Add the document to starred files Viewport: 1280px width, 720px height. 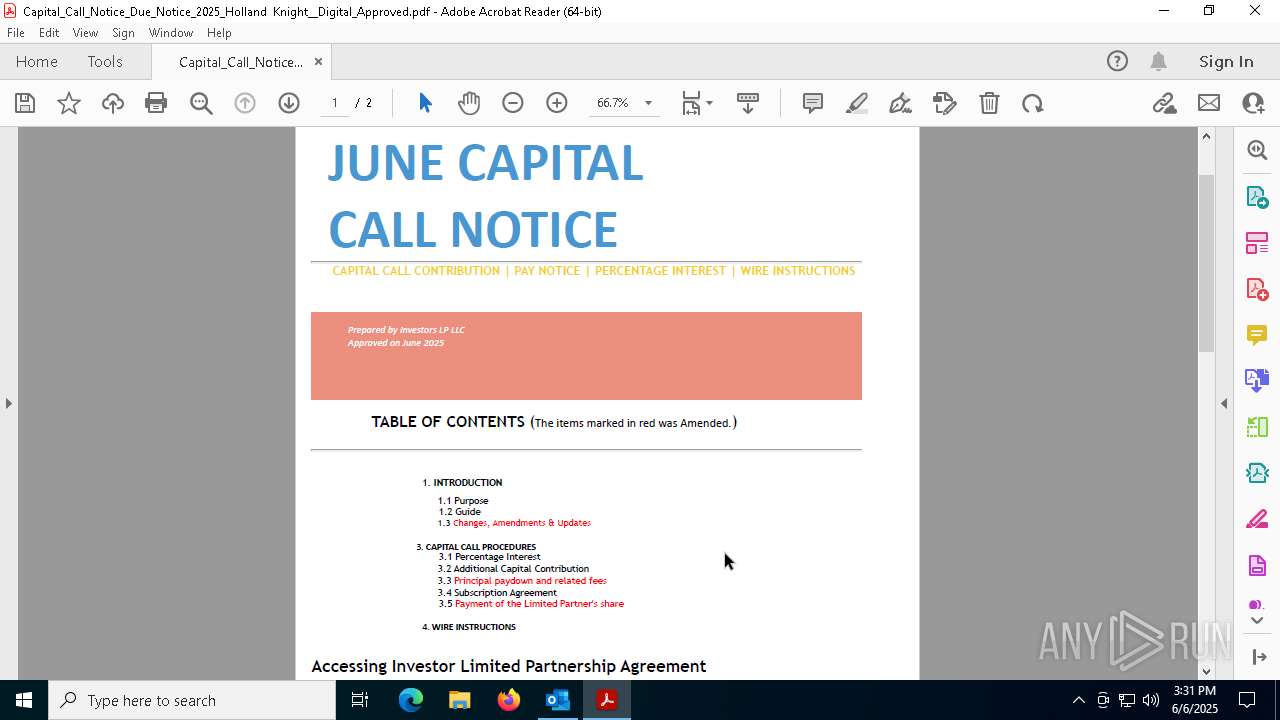[69, 103]
